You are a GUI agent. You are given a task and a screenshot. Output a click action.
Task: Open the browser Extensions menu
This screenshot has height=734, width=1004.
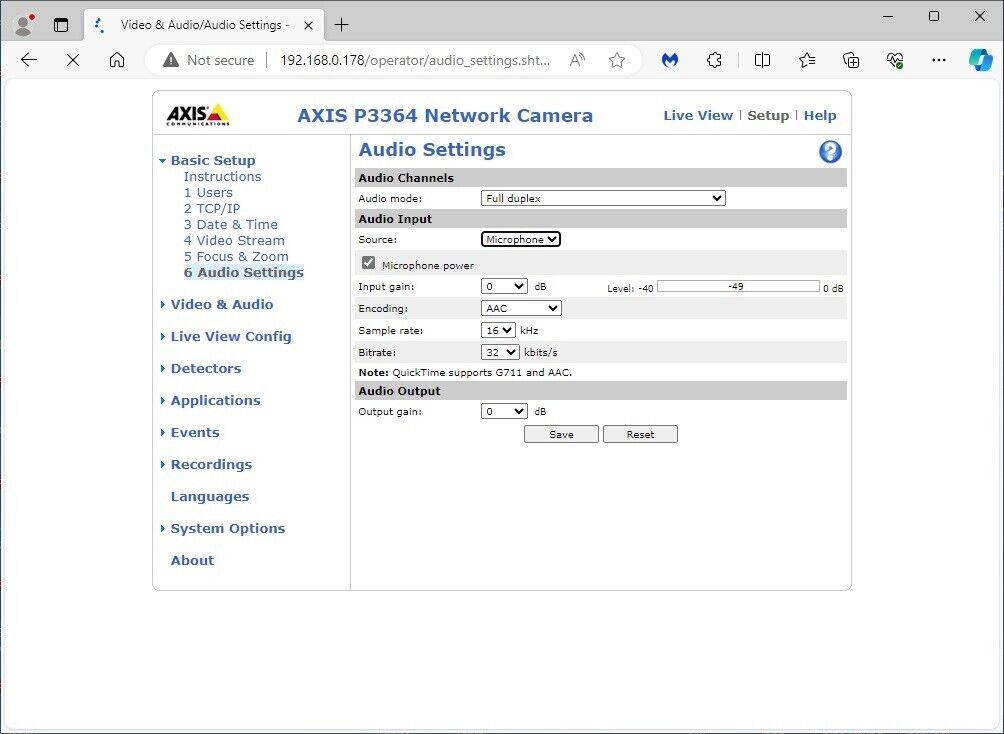tap(714, 60)
